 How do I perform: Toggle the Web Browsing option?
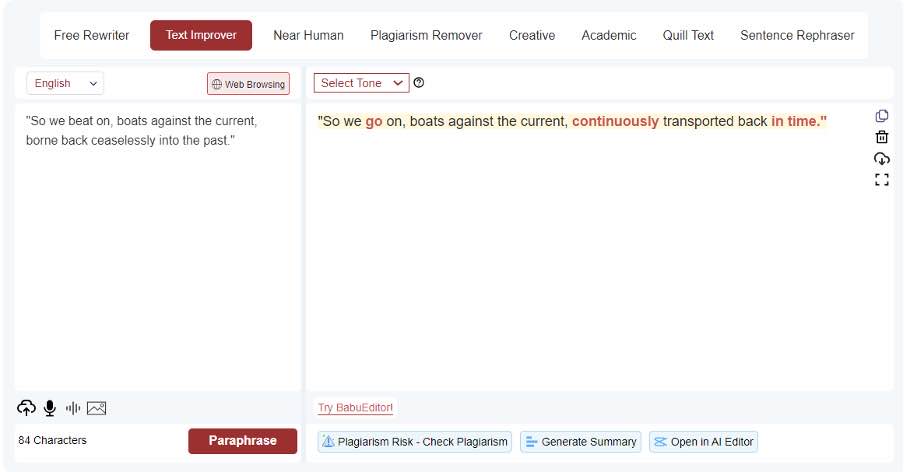248,84
